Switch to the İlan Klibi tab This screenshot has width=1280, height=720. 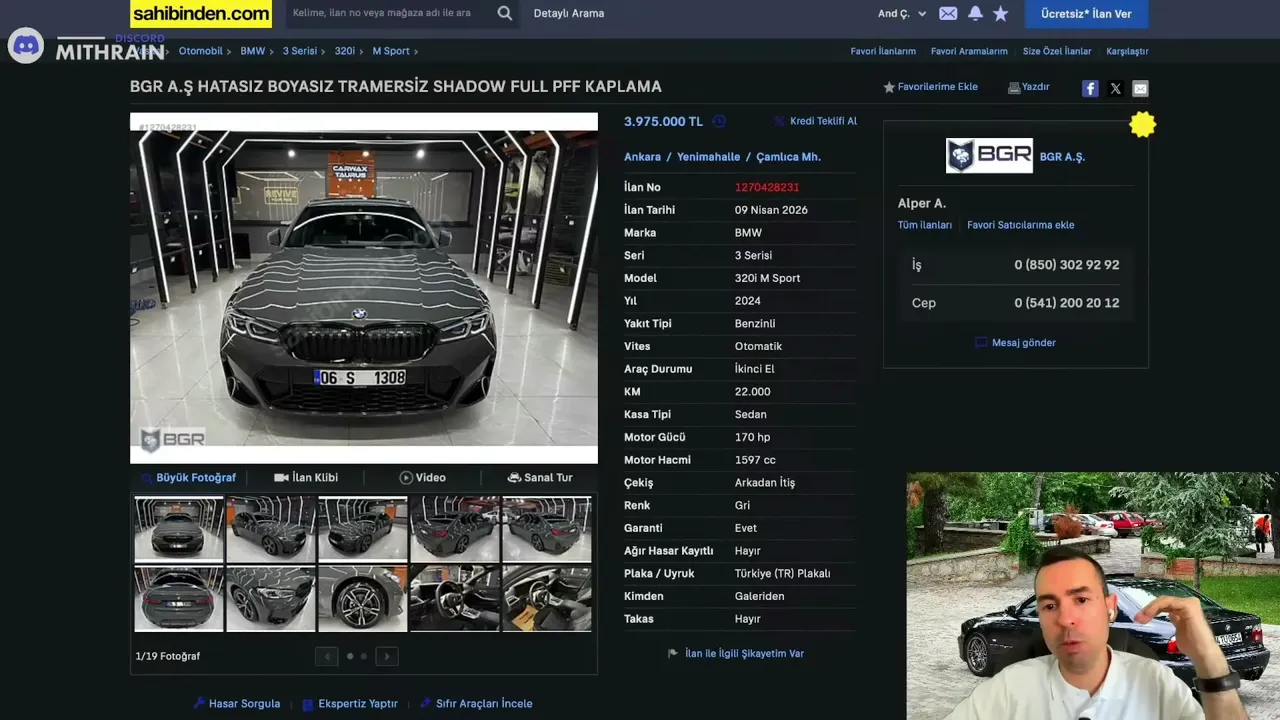click(306, 478)
